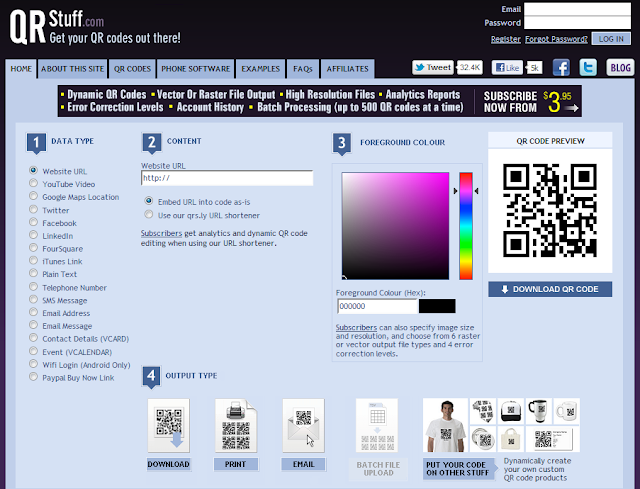Click the Download output type icon
Viewport: 640px width, 489px height.
(169, 425)
